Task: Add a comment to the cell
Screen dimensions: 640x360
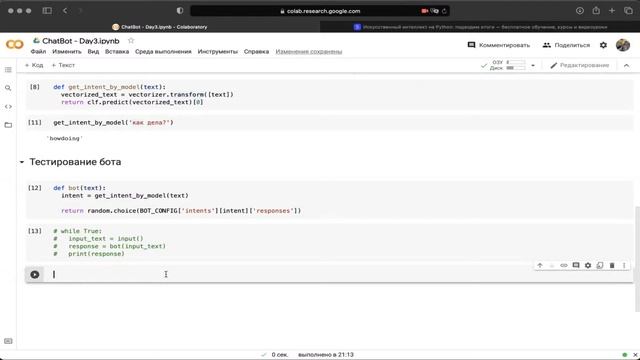Action: point(576,265)
